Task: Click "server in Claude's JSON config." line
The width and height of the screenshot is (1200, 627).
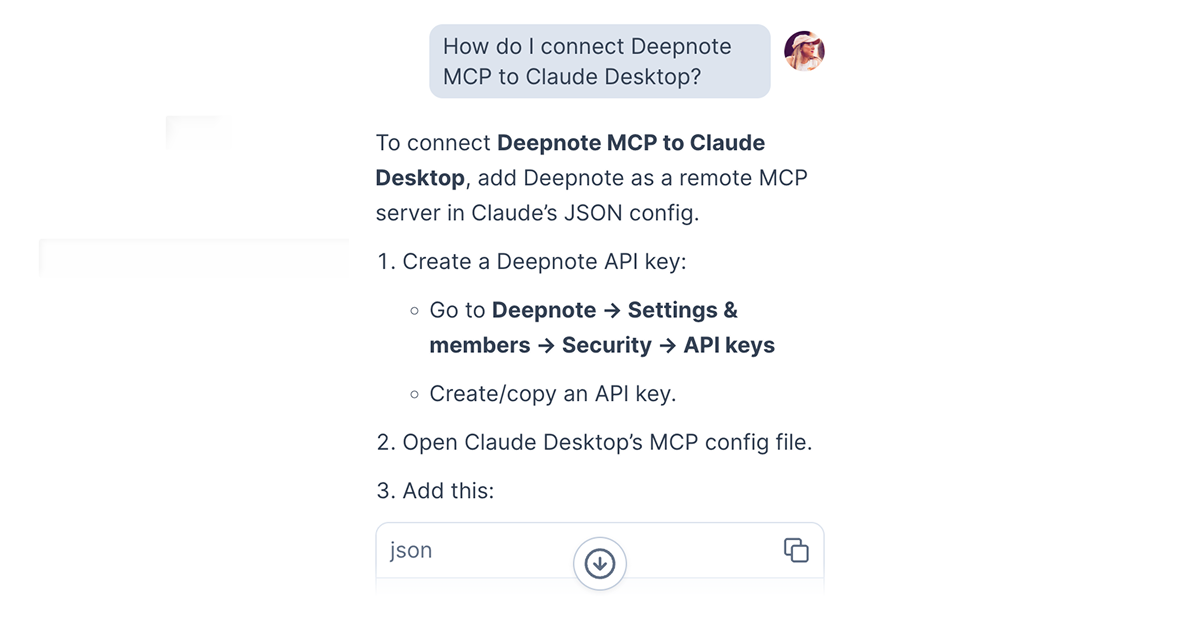Action: [538, 214]
